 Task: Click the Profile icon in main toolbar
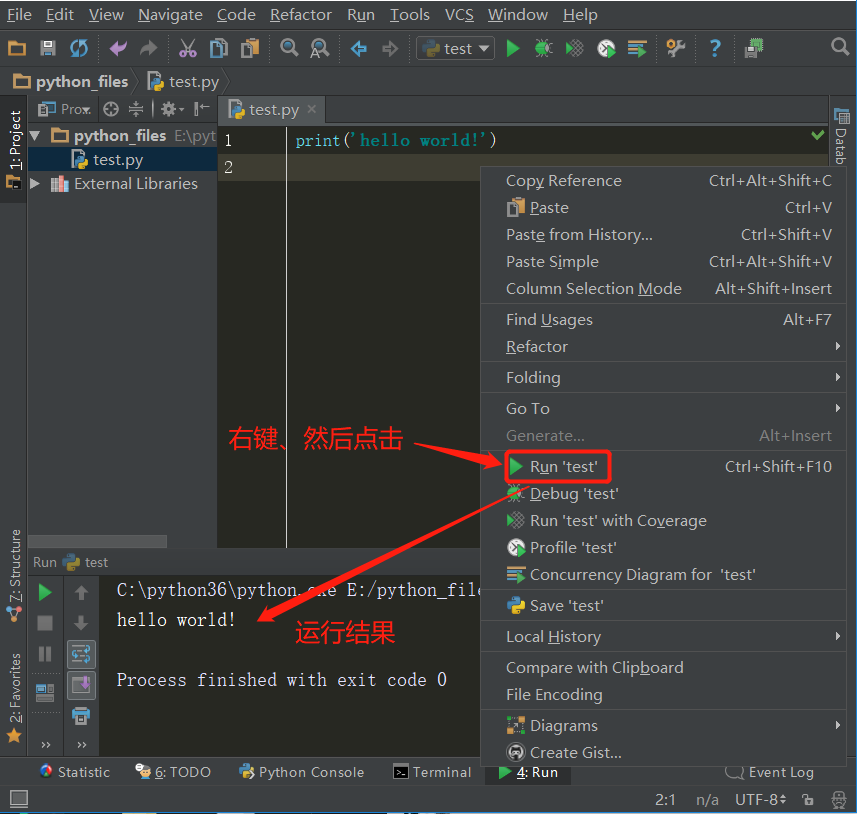pyautogui.click(x=606, y=48)
